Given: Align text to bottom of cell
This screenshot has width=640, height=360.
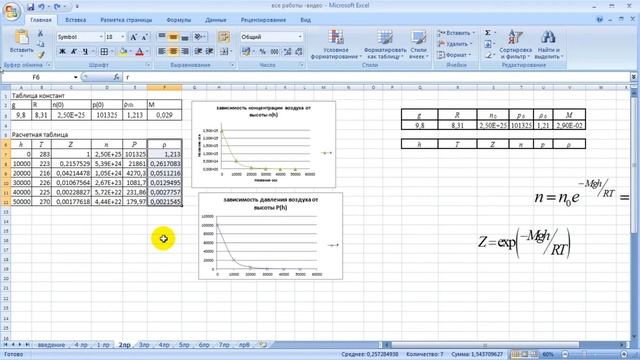Looking at the screenshot, I should coord(184,37).
